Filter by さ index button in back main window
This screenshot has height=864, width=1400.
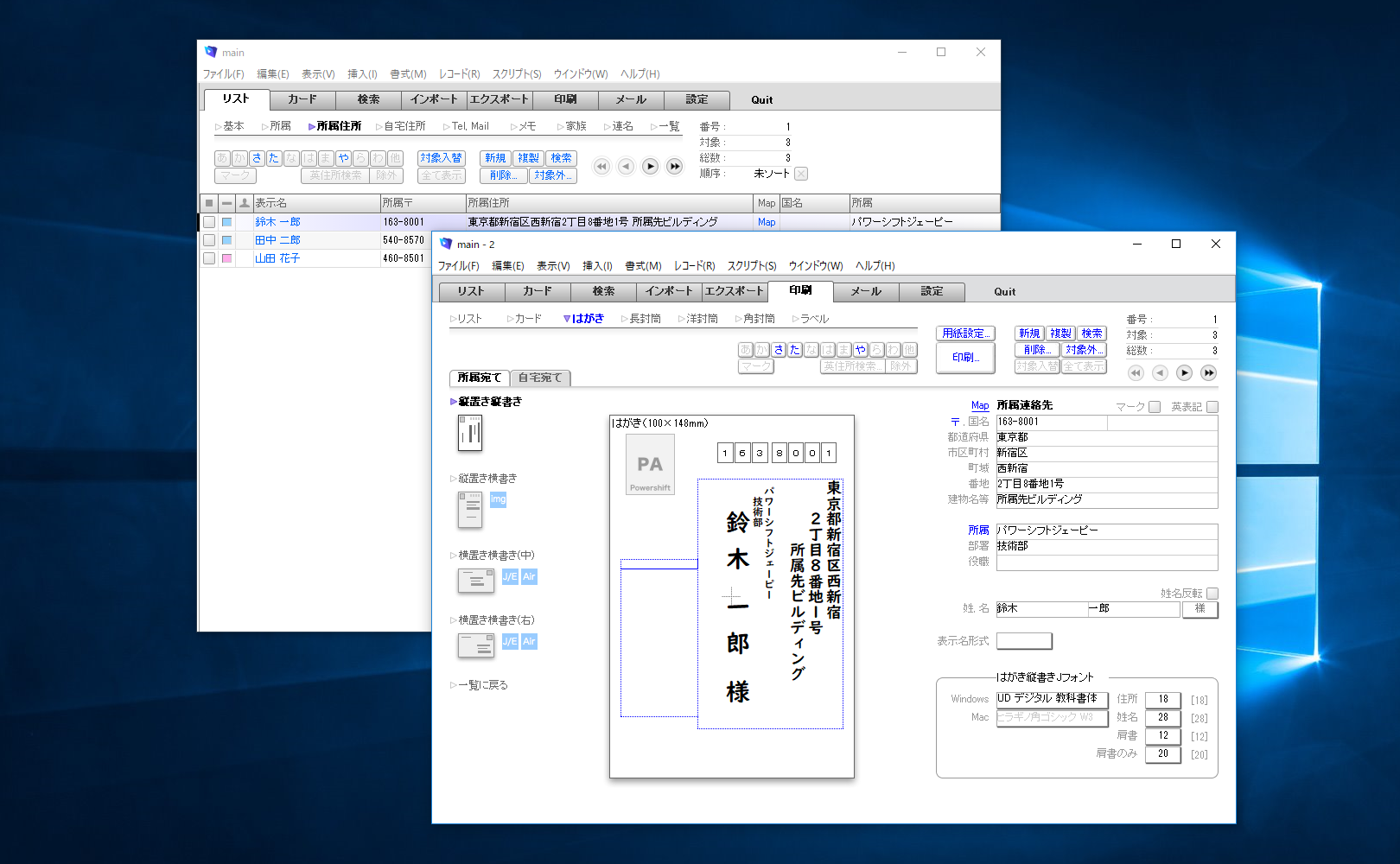click(257, 158)
